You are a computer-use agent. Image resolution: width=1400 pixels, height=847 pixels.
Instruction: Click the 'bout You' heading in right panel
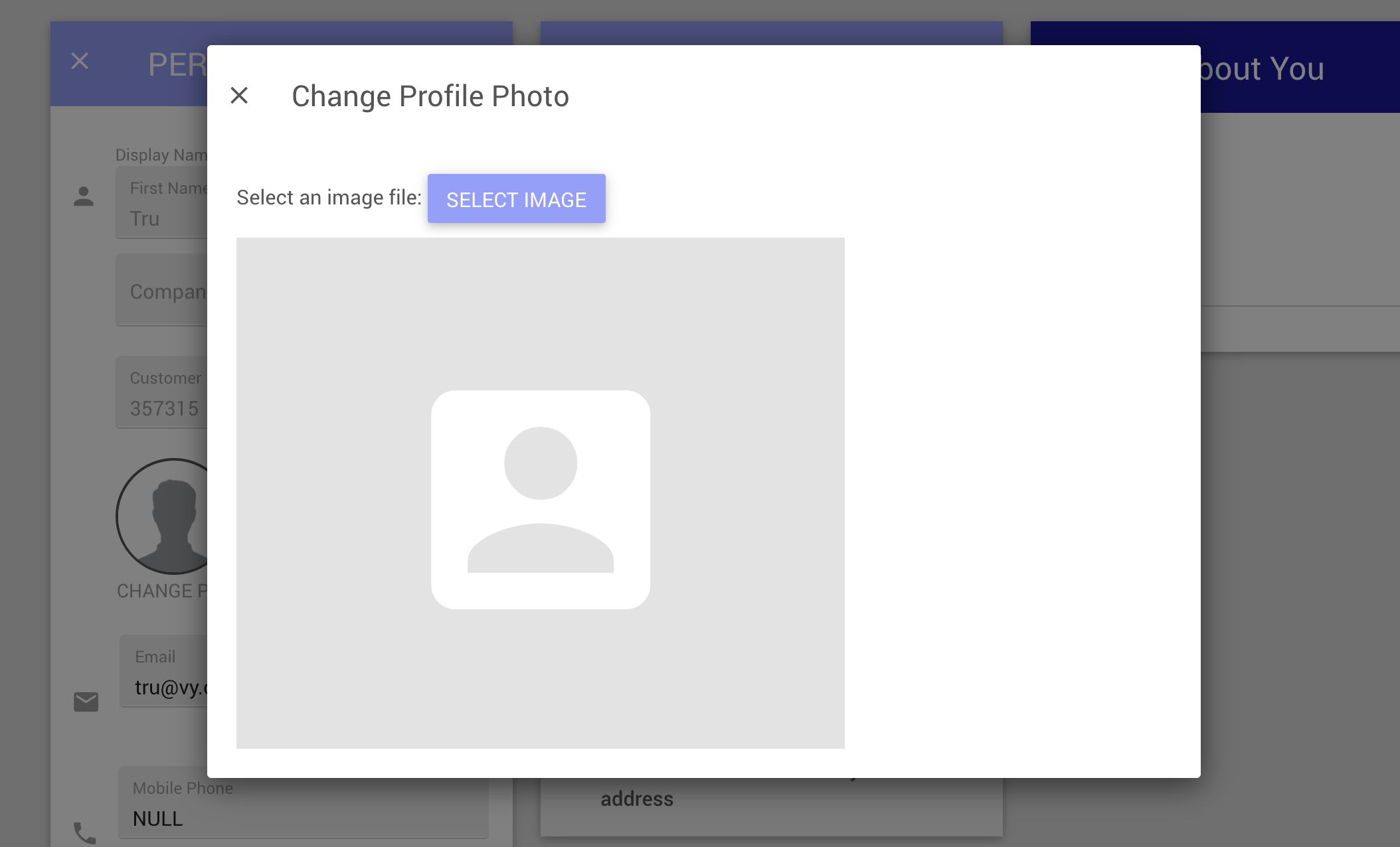1263,68
